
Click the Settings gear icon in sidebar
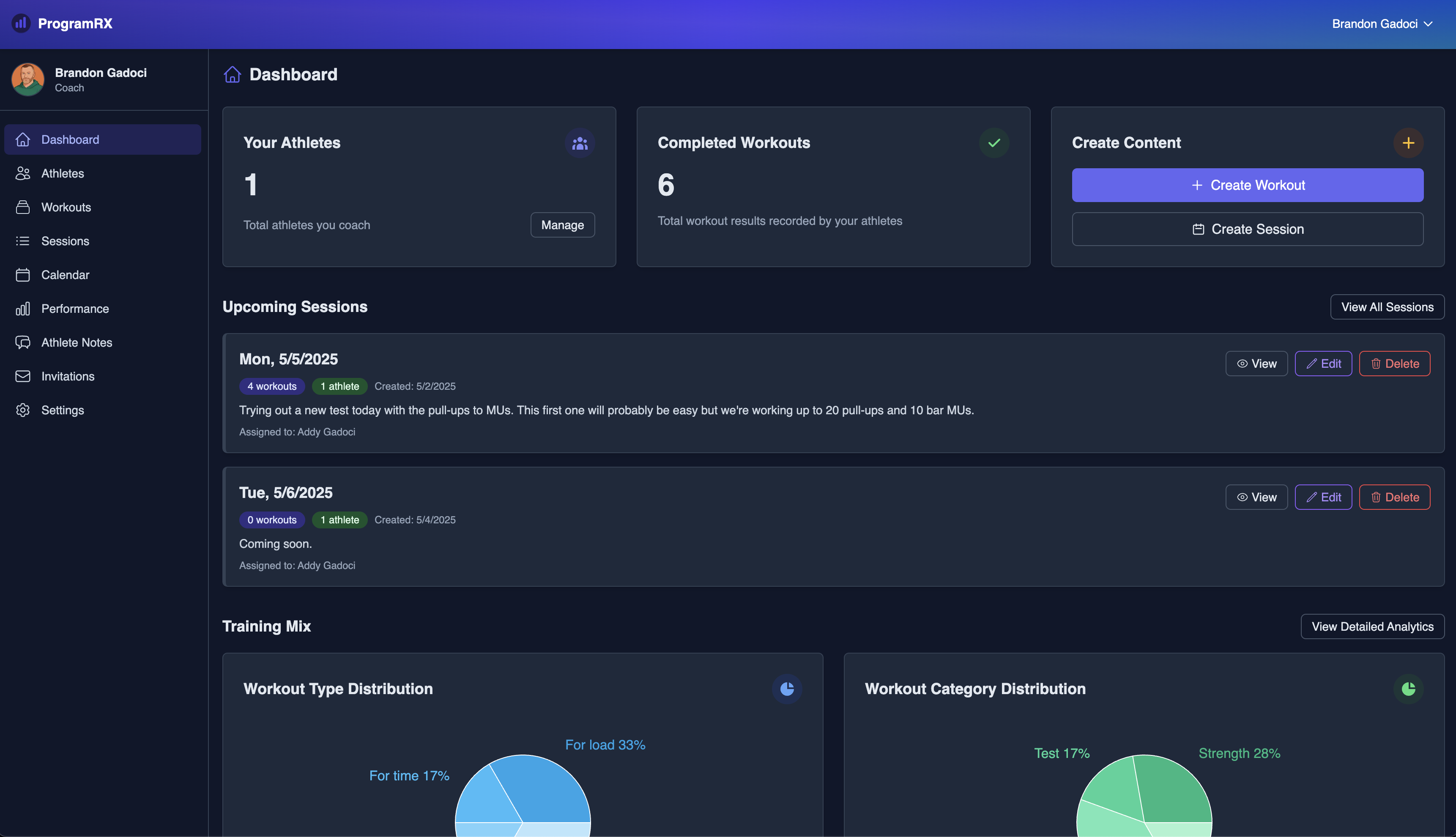pyautogui.click(x=23, y=410)
